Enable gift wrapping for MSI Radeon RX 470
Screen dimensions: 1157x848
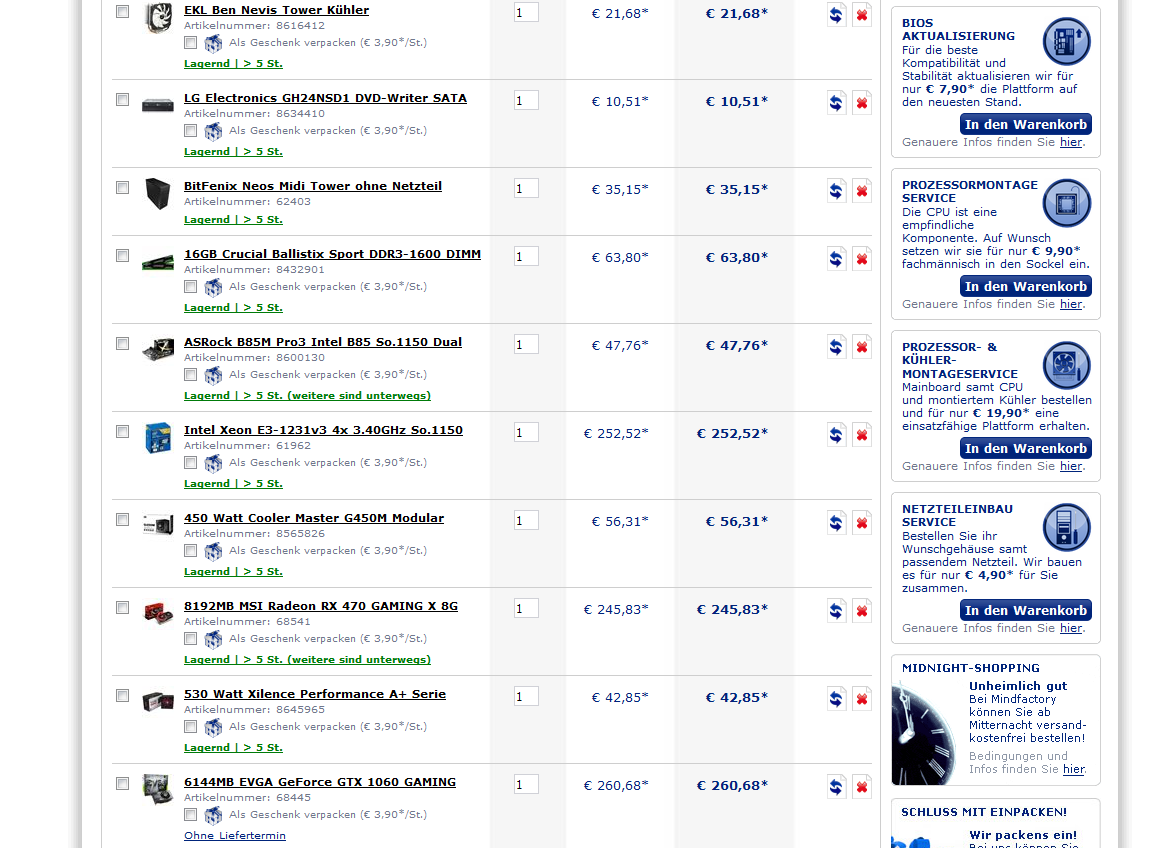[x=190, y=638]
